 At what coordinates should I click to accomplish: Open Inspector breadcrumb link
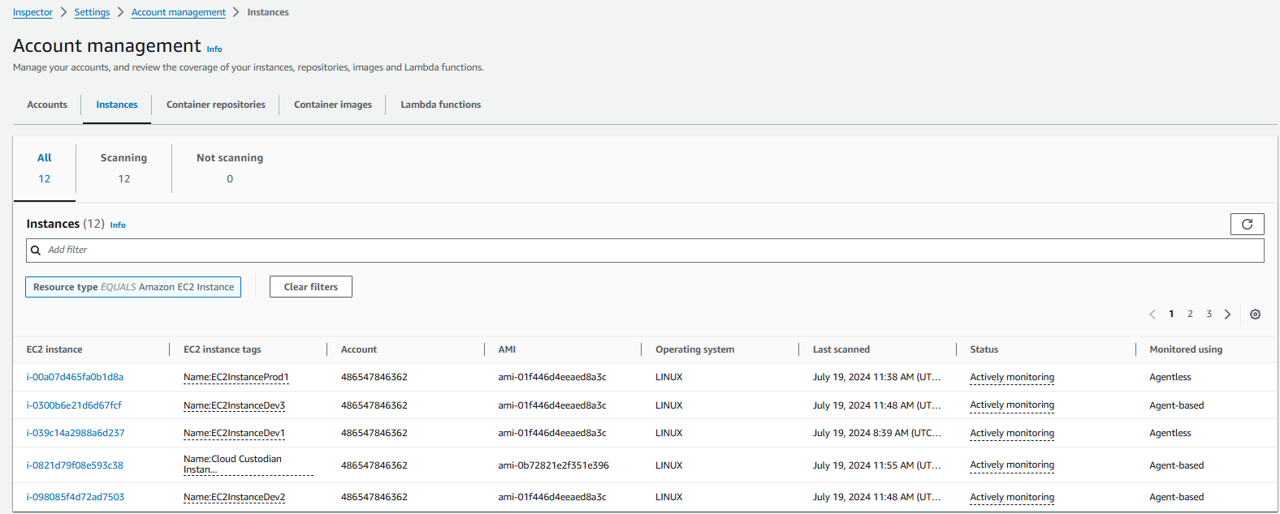(33, 12)
